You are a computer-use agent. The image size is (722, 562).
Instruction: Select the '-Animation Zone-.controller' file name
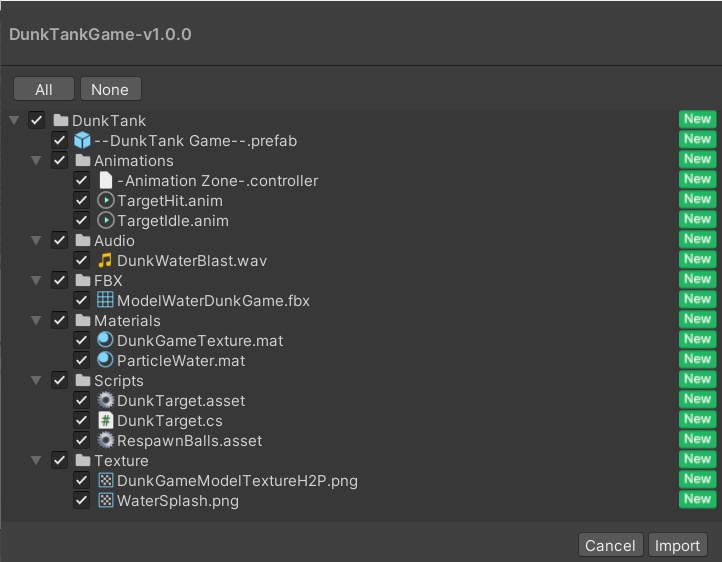click(x=217, y=181)
